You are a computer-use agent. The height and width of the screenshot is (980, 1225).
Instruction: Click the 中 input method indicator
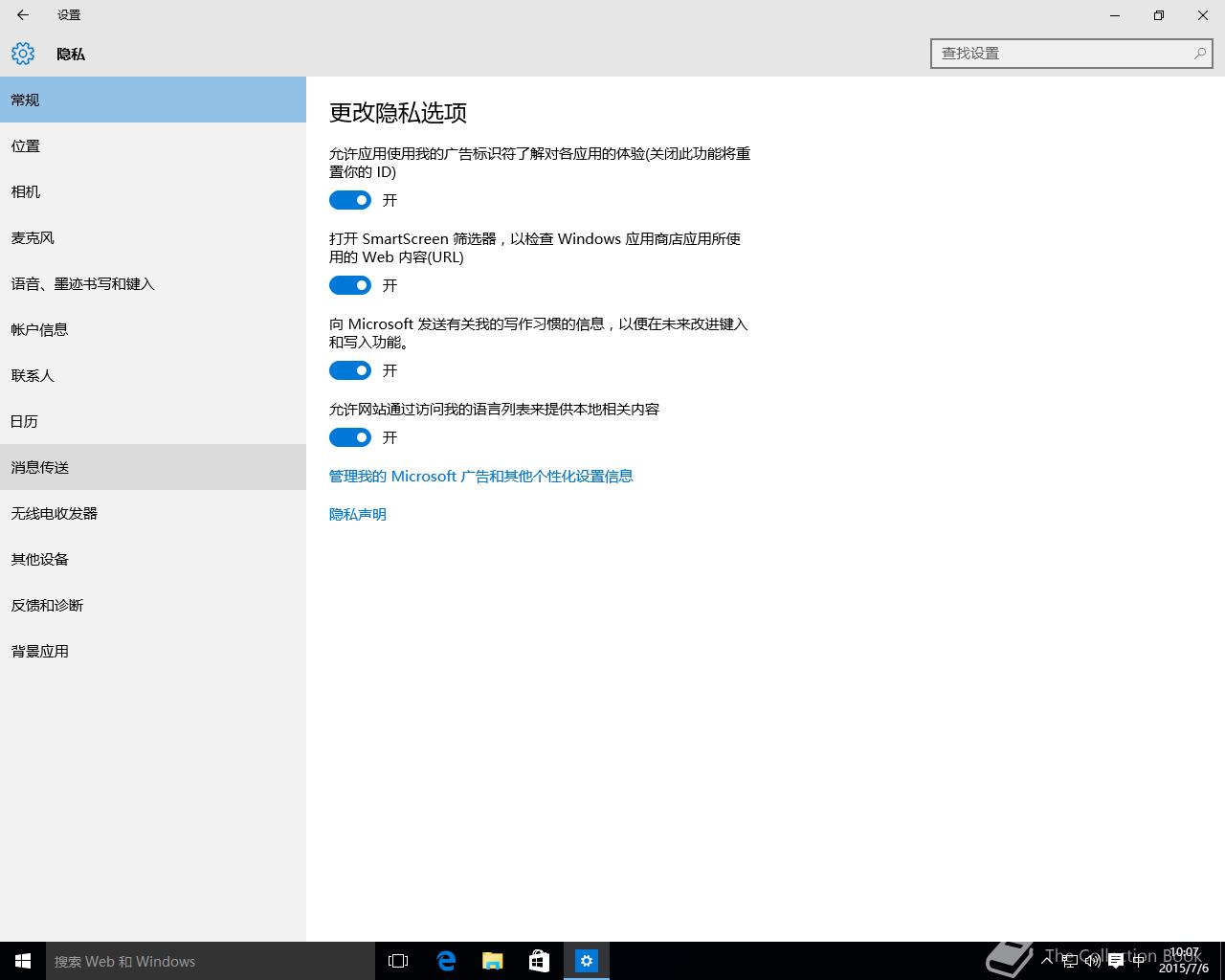1139,961
